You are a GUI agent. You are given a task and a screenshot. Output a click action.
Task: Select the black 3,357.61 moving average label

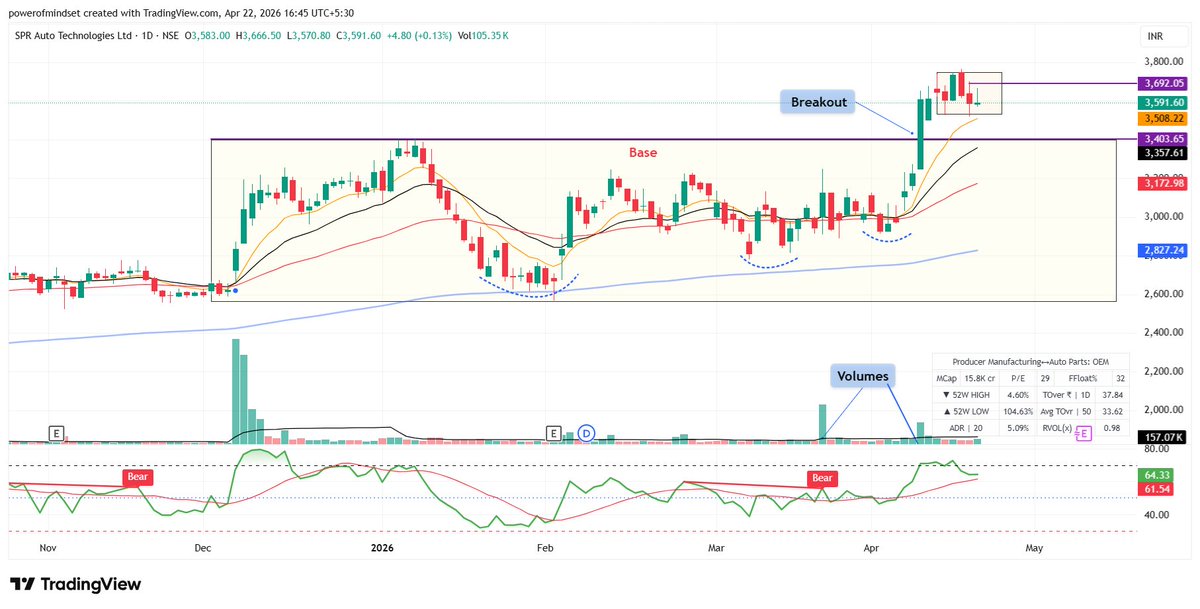coord(1165,153)
